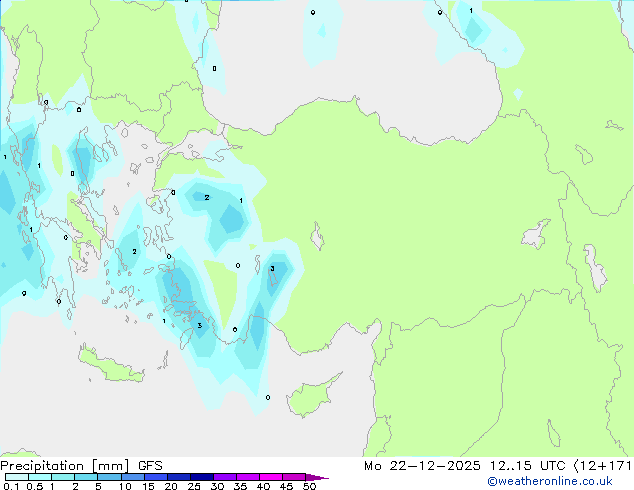This screenshot has width=634, height=490.
Task: Click the '25' legend scale label
Action: (x=194, y=486)
